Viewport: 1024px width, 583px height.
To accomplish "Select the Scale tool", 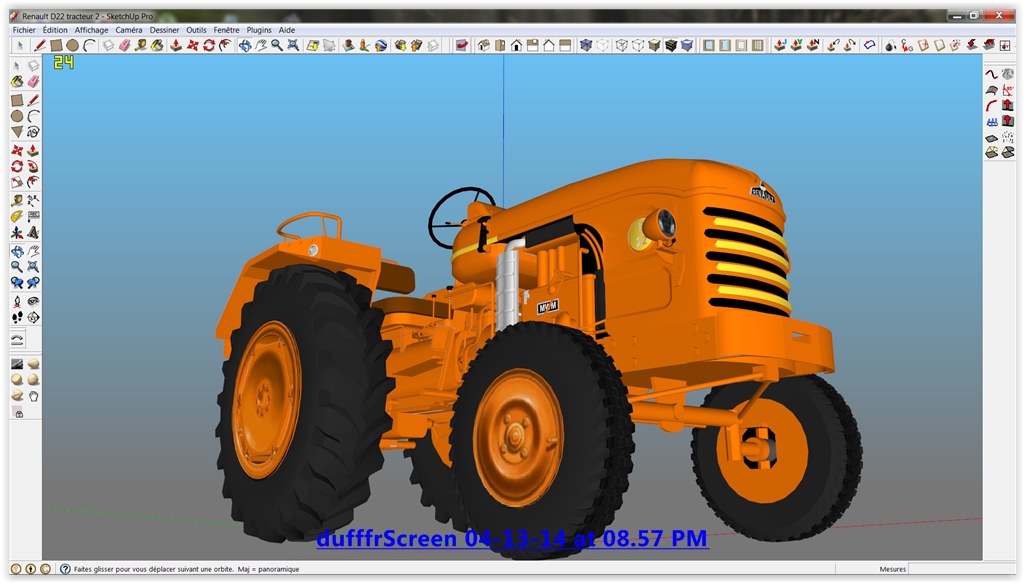I will coord(17,182).
